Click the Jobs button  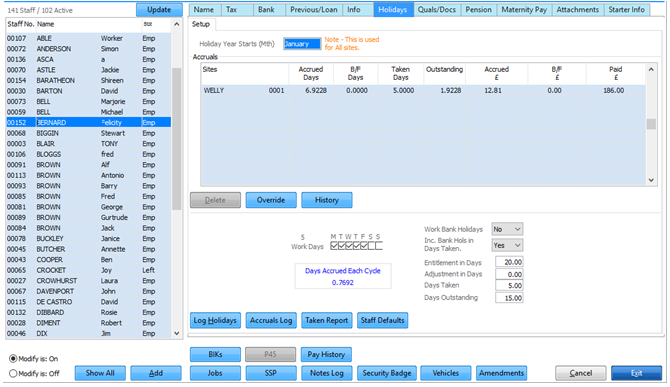215,373
